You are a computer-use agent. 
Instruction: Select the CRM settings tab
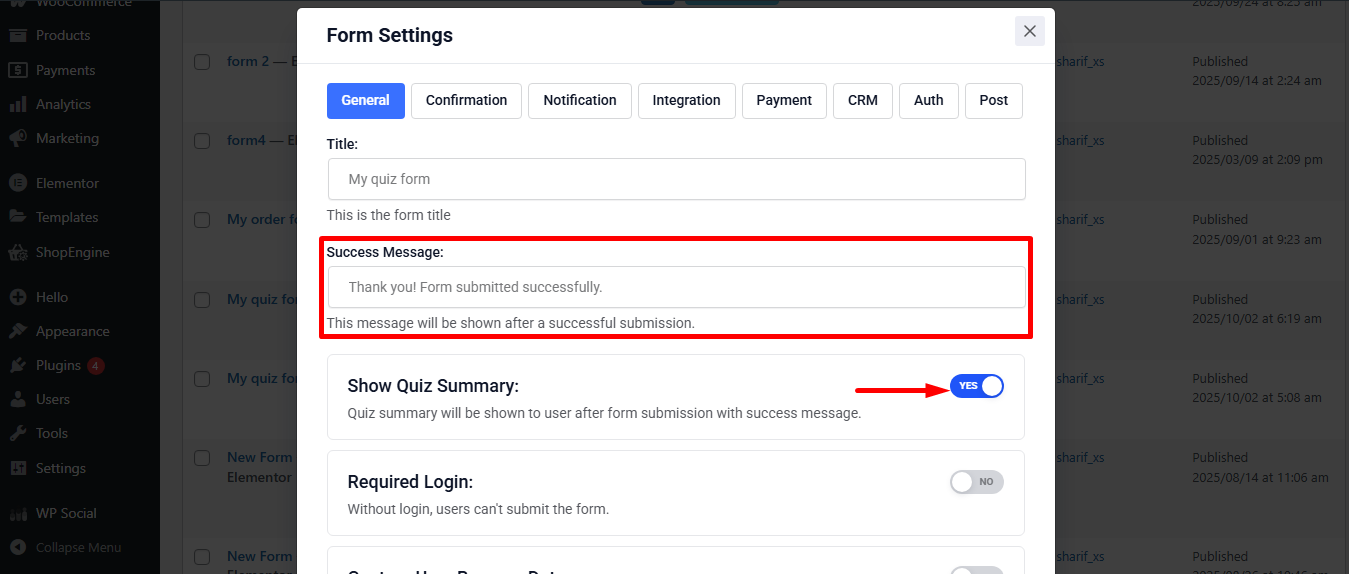tap(862, 100)
